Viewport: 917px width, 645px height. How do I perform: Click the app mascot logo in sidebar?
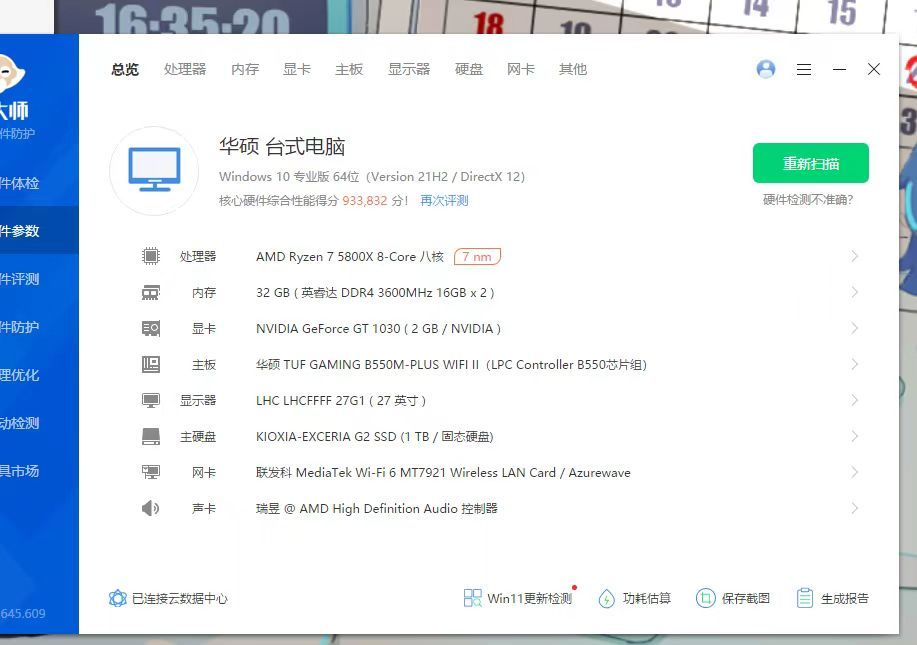pyautogui.click(x=12, y=74)
